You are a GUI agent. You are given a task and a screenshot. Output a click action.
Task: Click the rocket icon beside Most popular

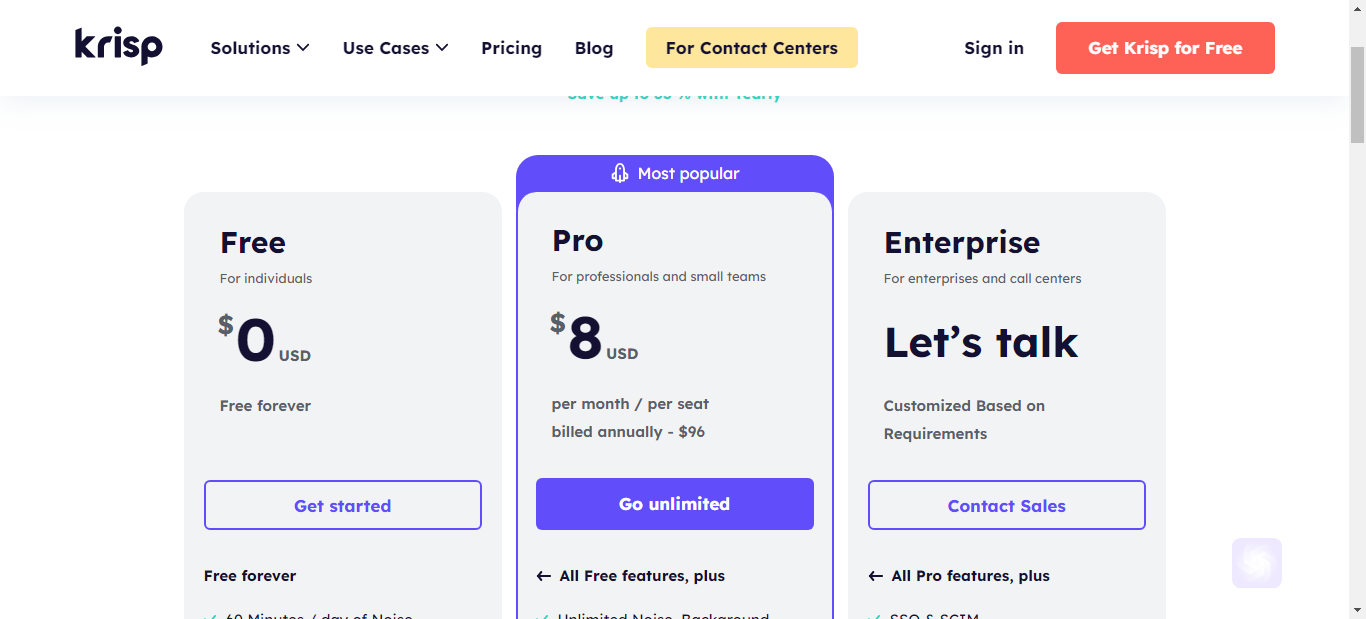point(620,173)
